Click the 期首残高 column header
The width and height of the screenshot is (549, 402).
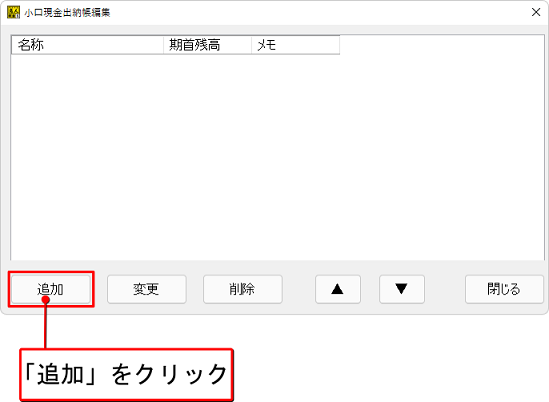pyautogui.click(x=207, y=45)
